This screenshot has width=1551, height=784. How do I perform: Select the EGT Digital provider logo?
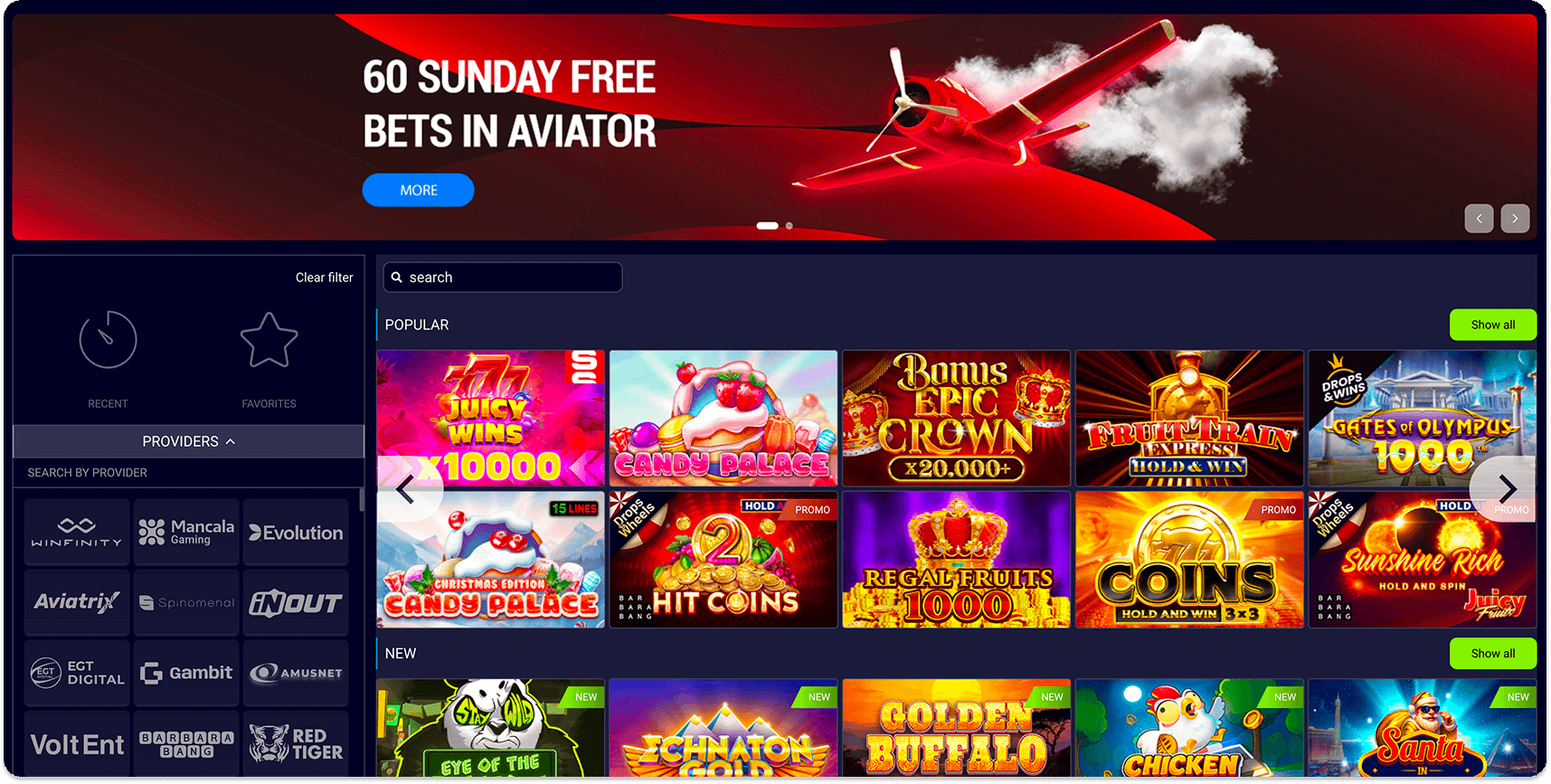click(x=77, y=673)
